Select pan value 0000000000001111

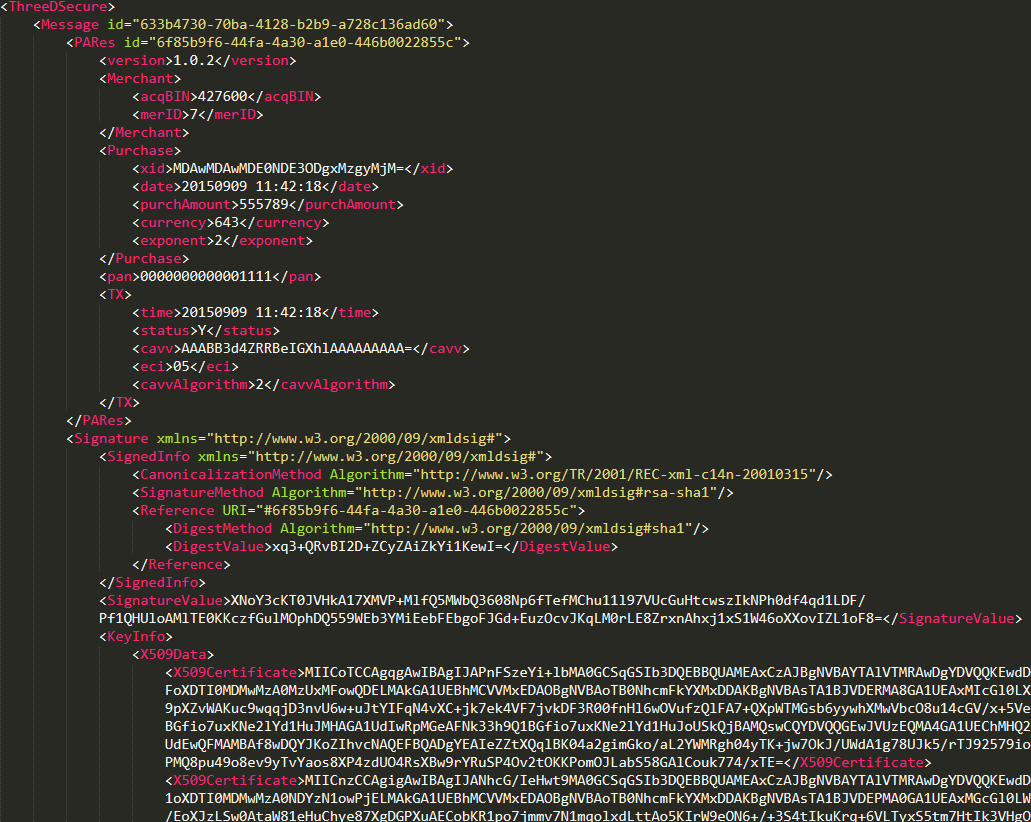tap(206, 276)
